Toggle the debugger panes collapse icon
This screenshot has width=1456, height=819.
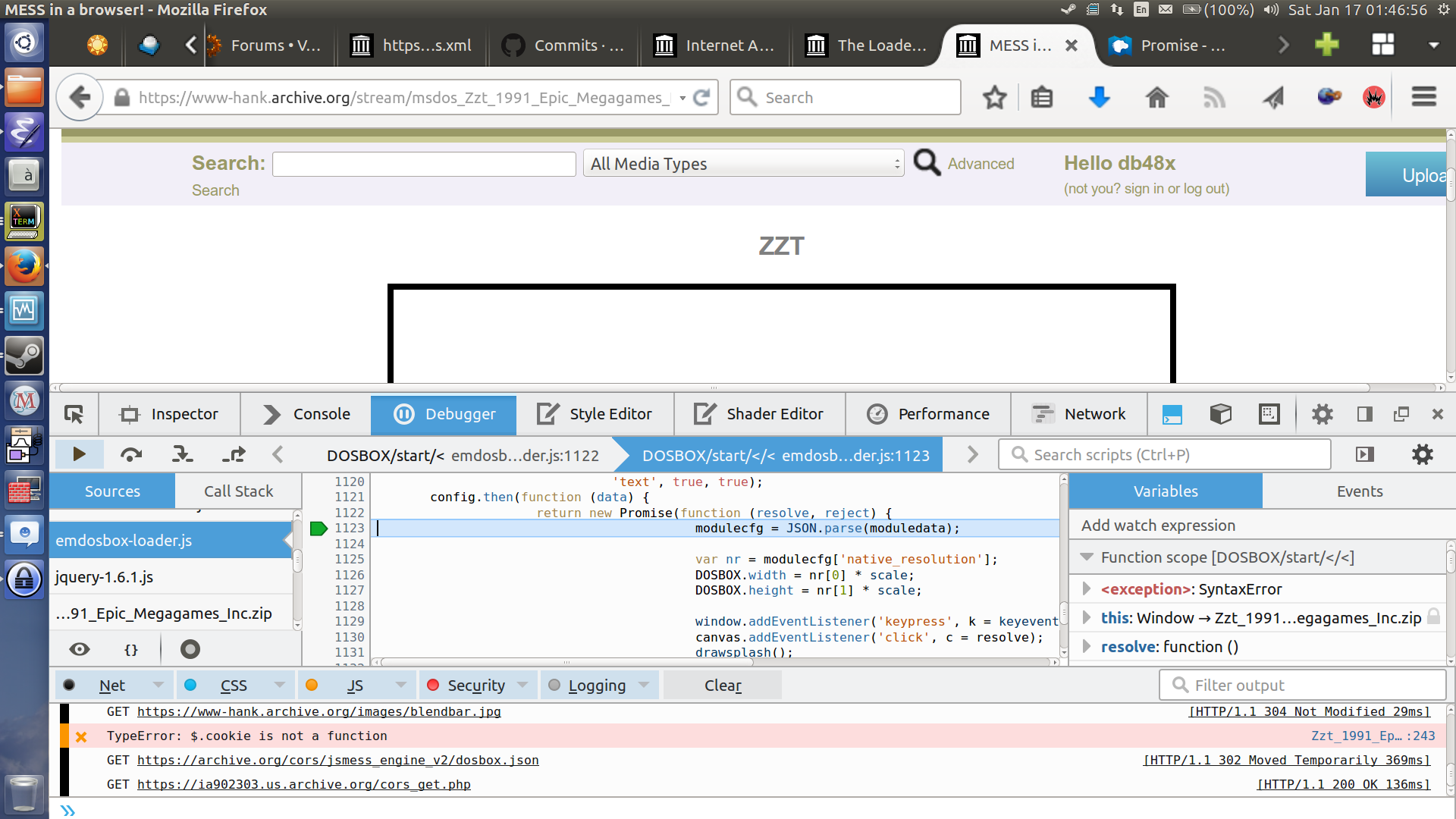(1365, 454)
